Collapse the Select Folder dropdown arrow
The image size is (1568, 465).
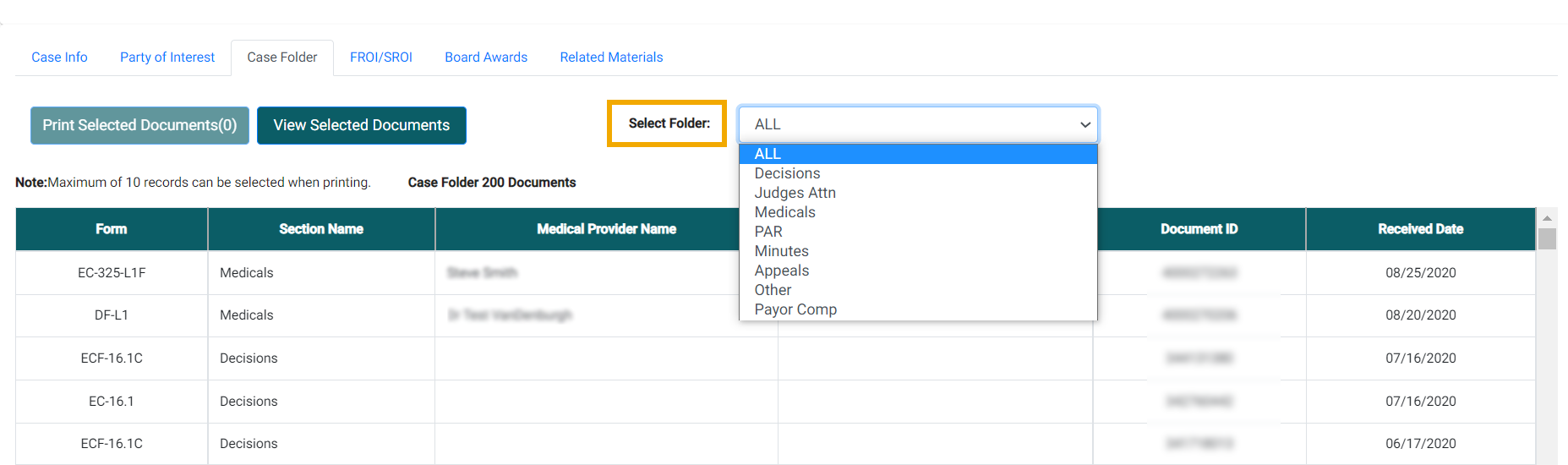pyautogui.click(x=1084, y=125)
